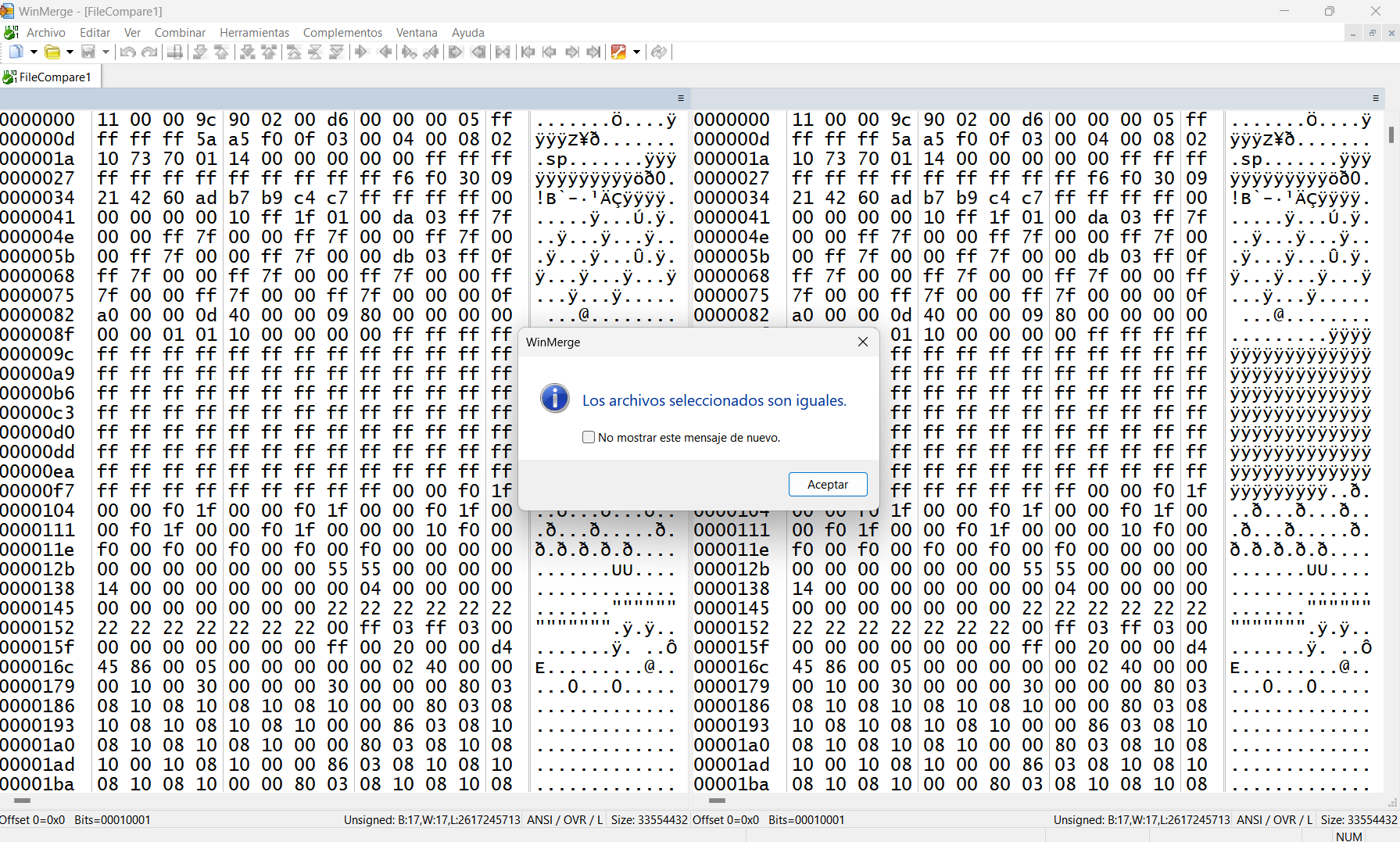Click the Aceptar button
1400x842 pixels.
[828, 484]
